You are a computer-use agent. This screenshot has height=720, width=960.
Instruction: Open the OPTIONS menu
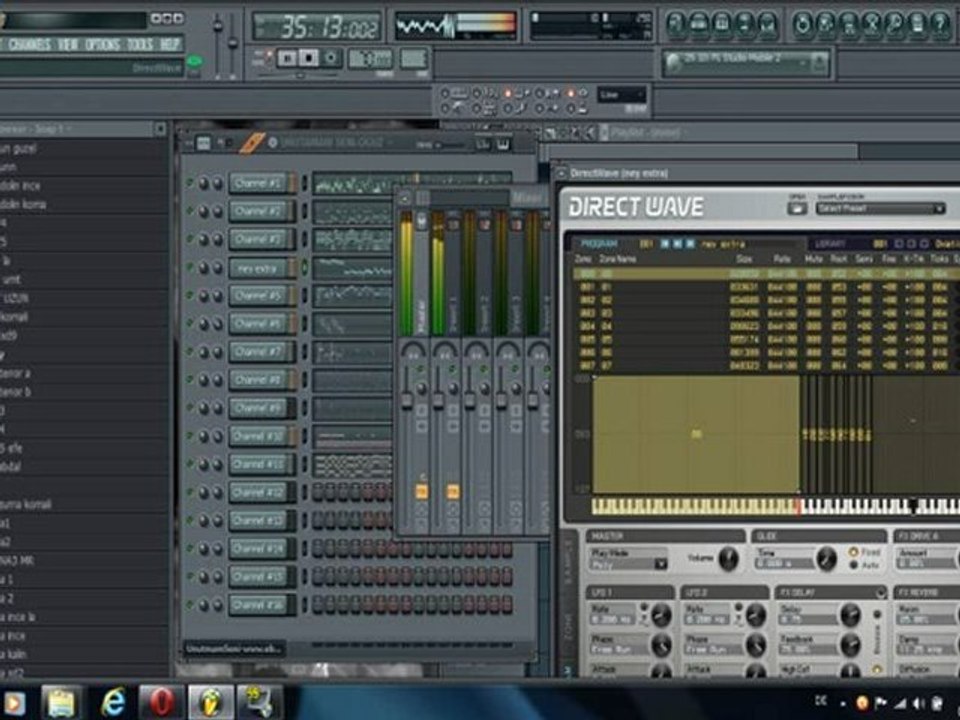(102, 44)
